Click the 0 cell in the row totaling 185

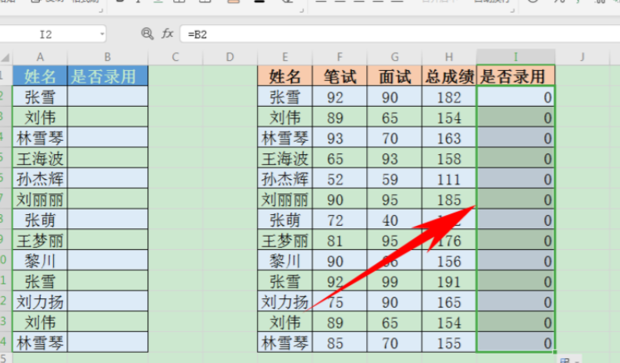coord(516,200)
